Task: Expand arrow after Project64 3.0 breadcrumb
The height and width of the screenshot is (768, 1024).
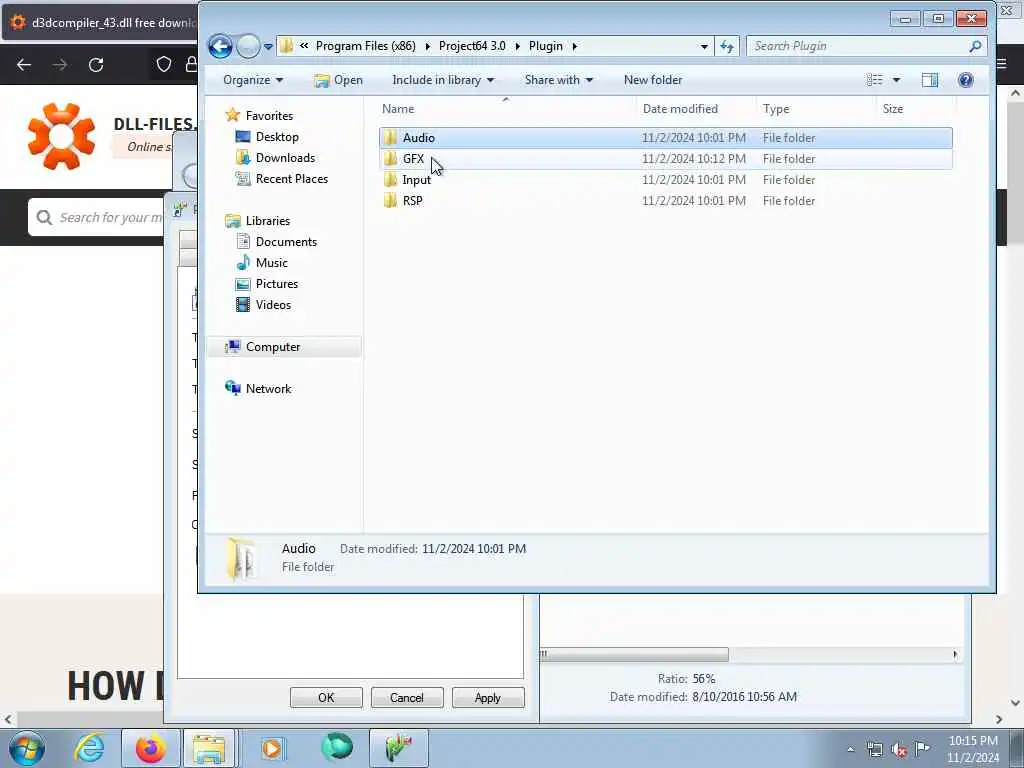Action: tap(517, 46)
